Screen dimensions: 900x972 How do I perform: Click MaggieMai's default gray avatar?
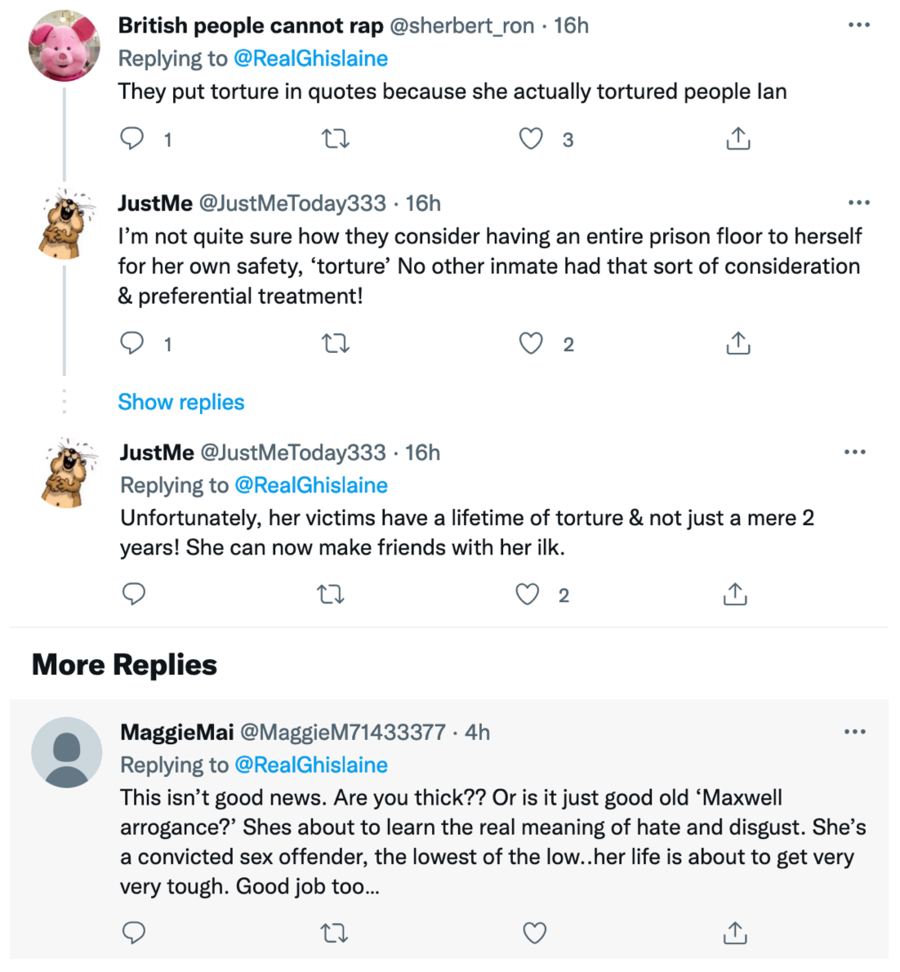(67, 752)
